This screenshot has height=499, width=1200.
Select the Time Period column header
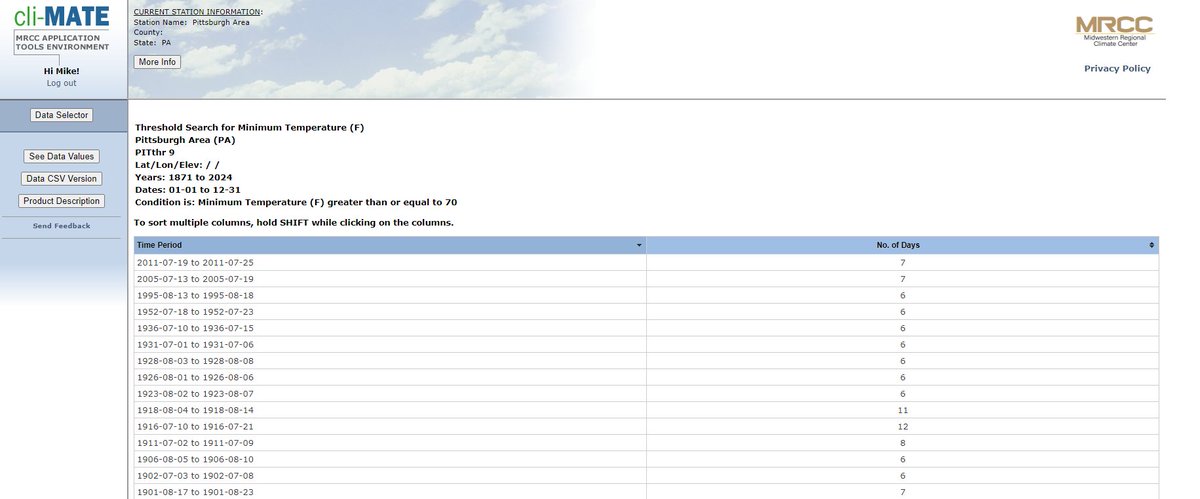pyautogui.click(x=390, y=245)
